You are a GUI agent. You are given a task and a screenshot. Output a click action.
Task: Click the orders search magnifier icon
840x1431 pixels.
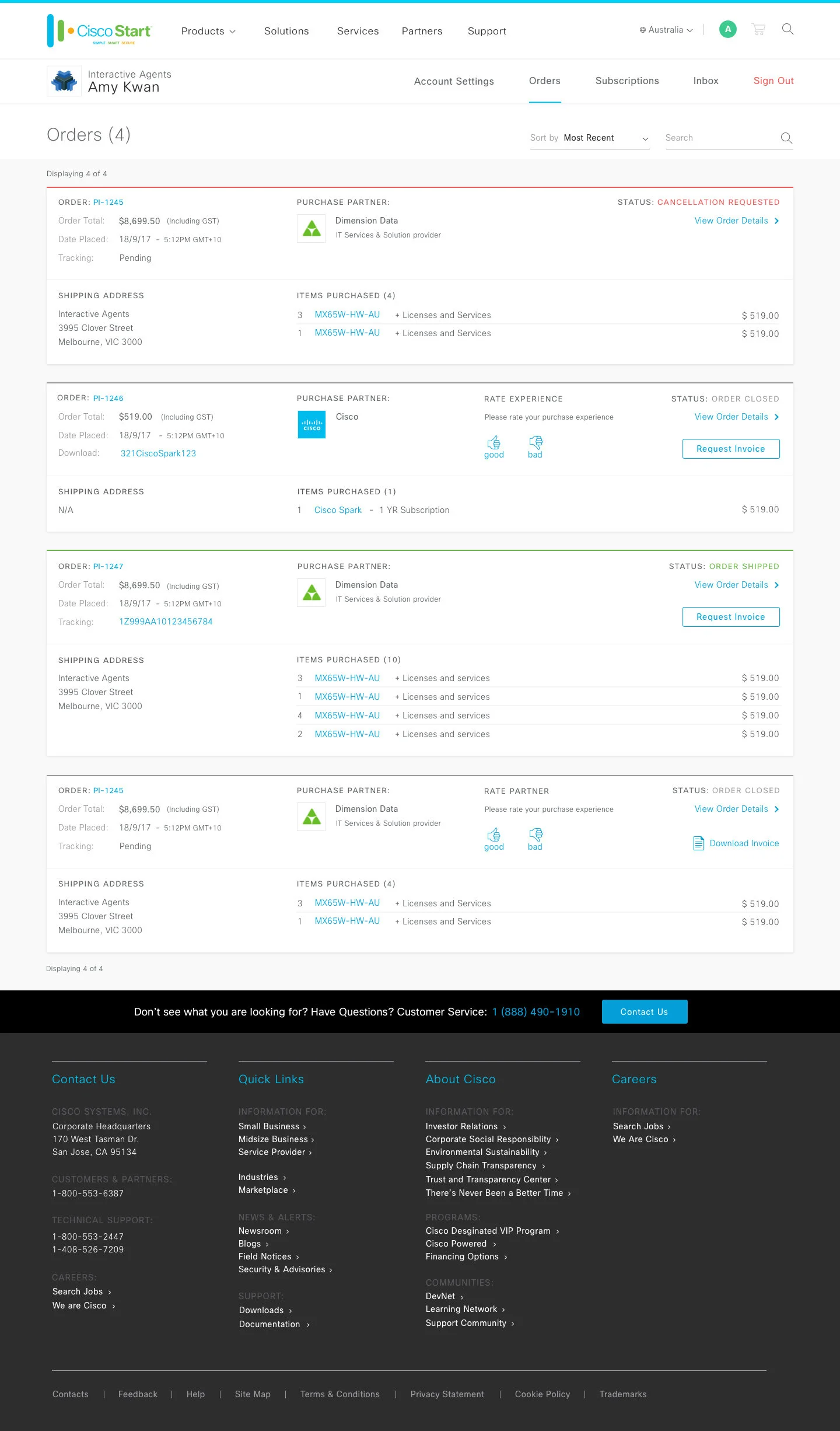point(786,138)
